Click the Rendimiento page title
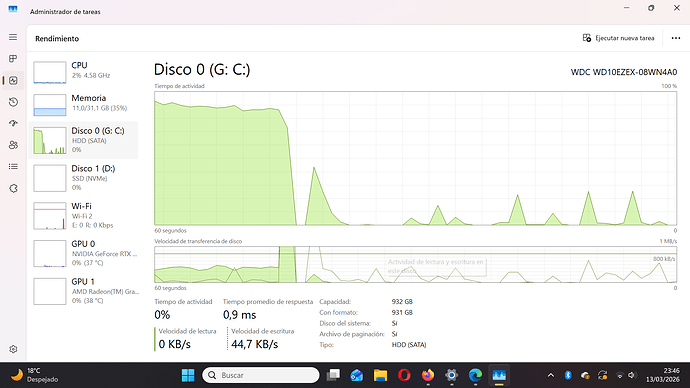 [57, 39]
